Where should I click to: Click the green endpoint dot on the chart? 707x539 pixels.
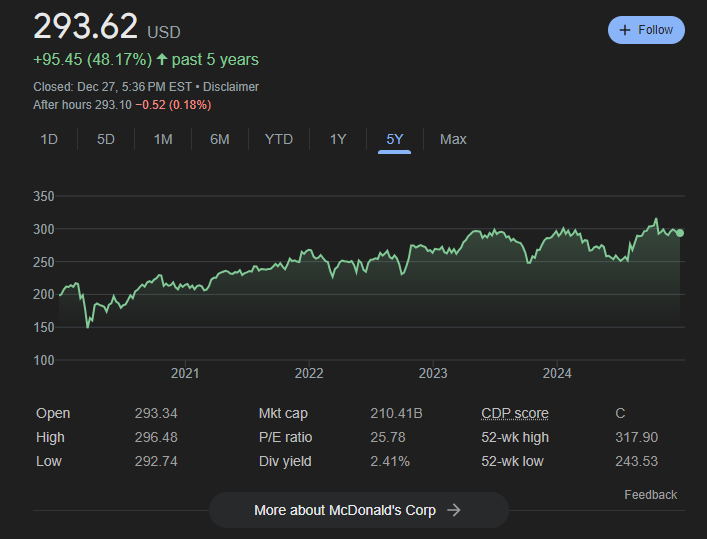pyautogui.click(x=680, y=233)
